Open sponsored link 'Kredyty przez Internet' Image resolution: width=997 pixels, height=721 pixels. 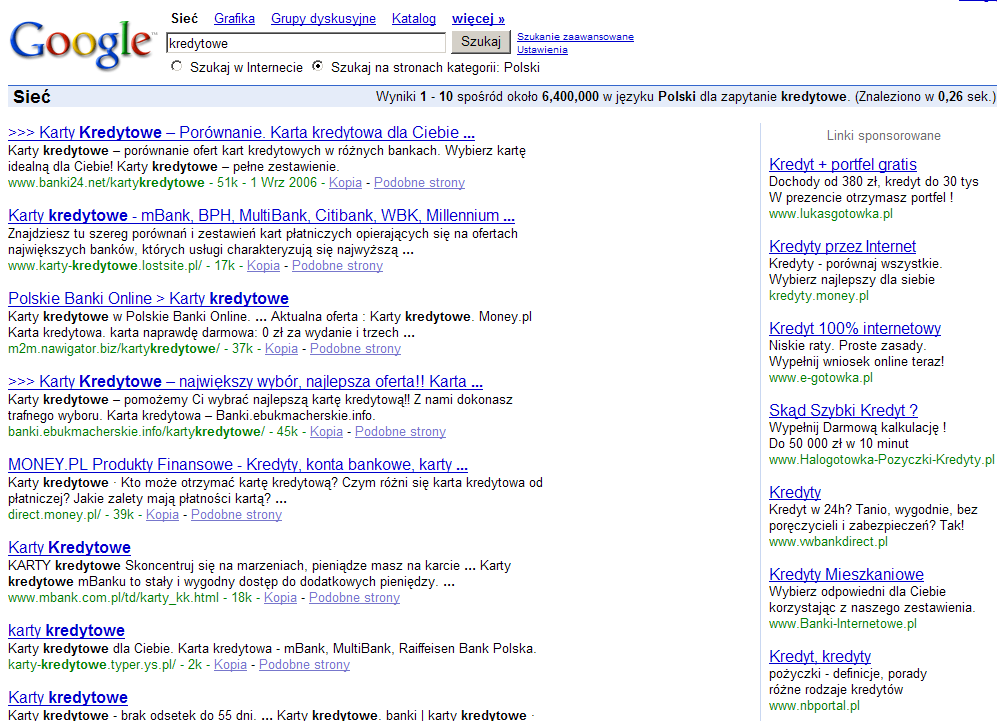tap(842, 246)
